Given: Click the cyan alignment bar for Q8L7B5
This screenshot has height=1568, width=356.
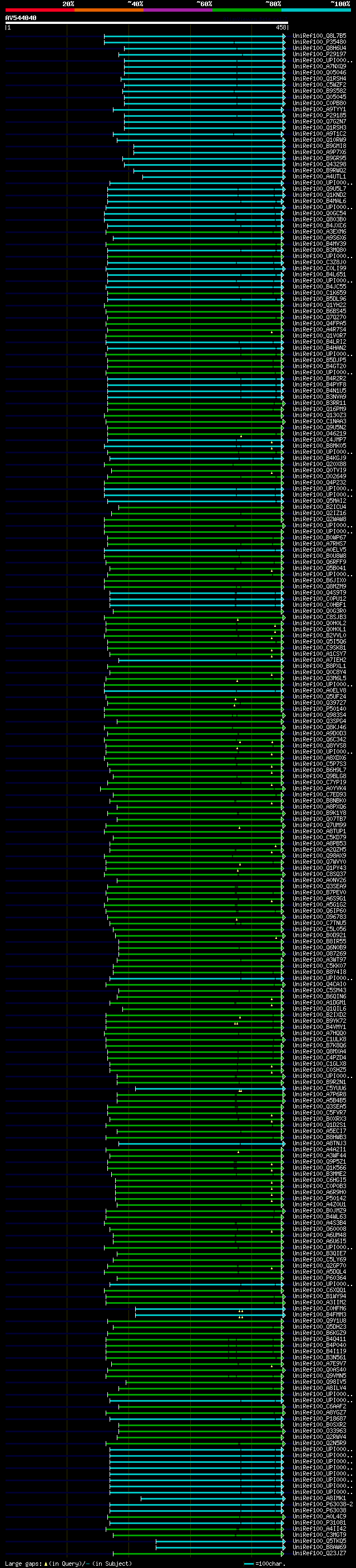Looking at the screenshot, I should tap(194, 36).
